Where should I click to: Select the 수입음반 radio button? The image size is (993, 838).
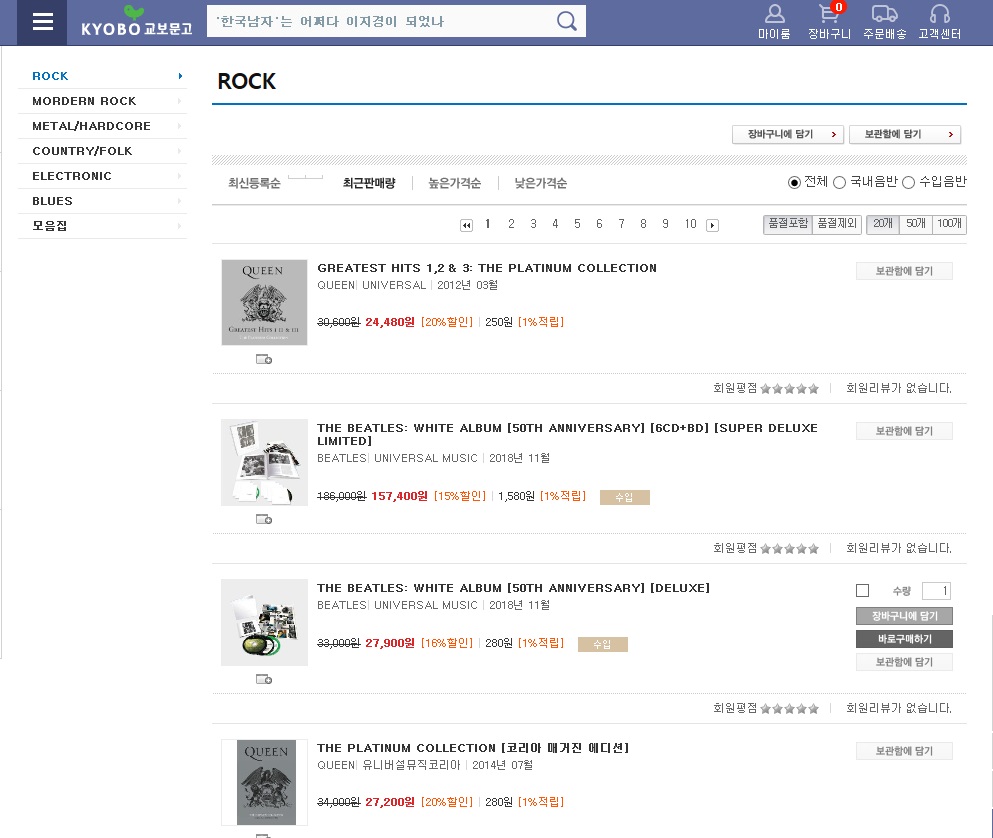click(x=908, y=182)
